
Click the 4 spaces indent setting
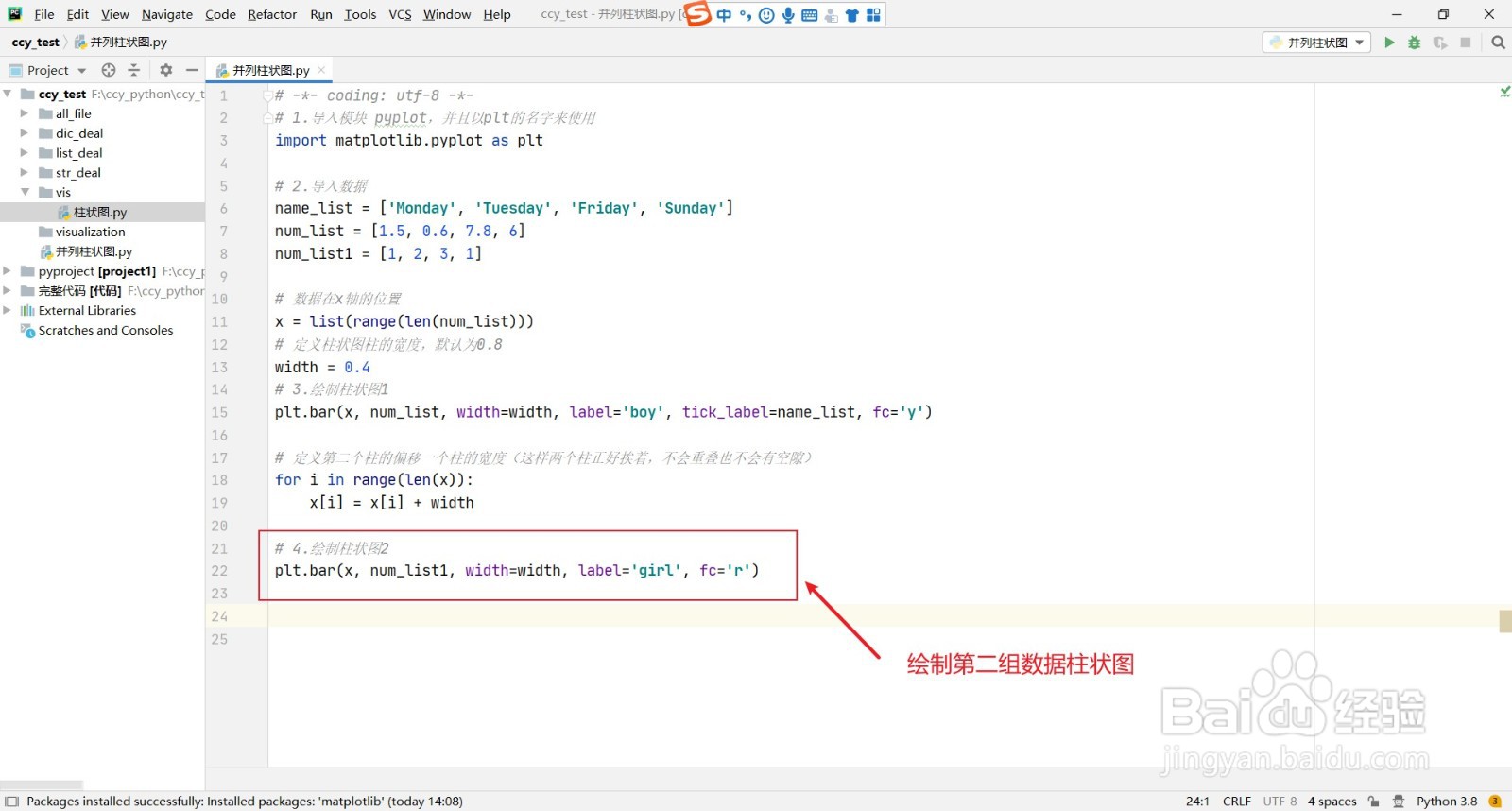pos(1332,802)
